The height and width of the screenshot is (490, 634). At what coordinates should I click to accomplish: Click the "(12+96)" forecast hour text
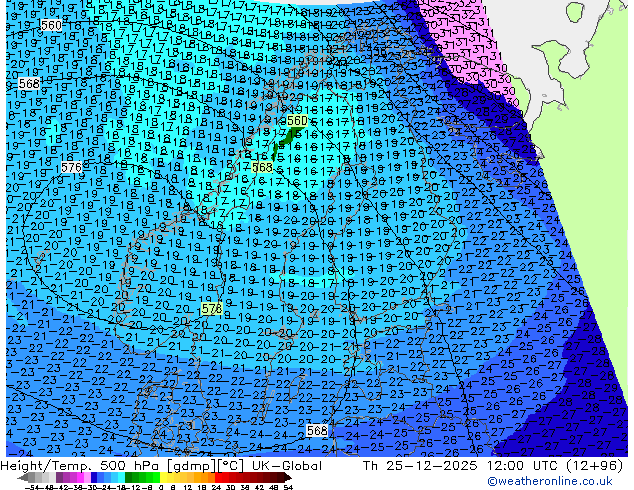(x=594, y=466)
